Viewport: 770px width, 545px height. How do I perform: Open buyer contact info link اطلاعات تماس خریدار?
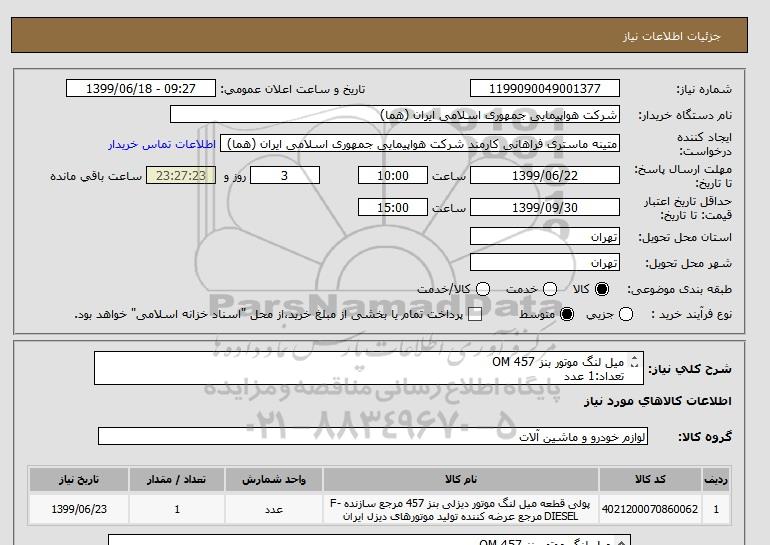[162, 145]
